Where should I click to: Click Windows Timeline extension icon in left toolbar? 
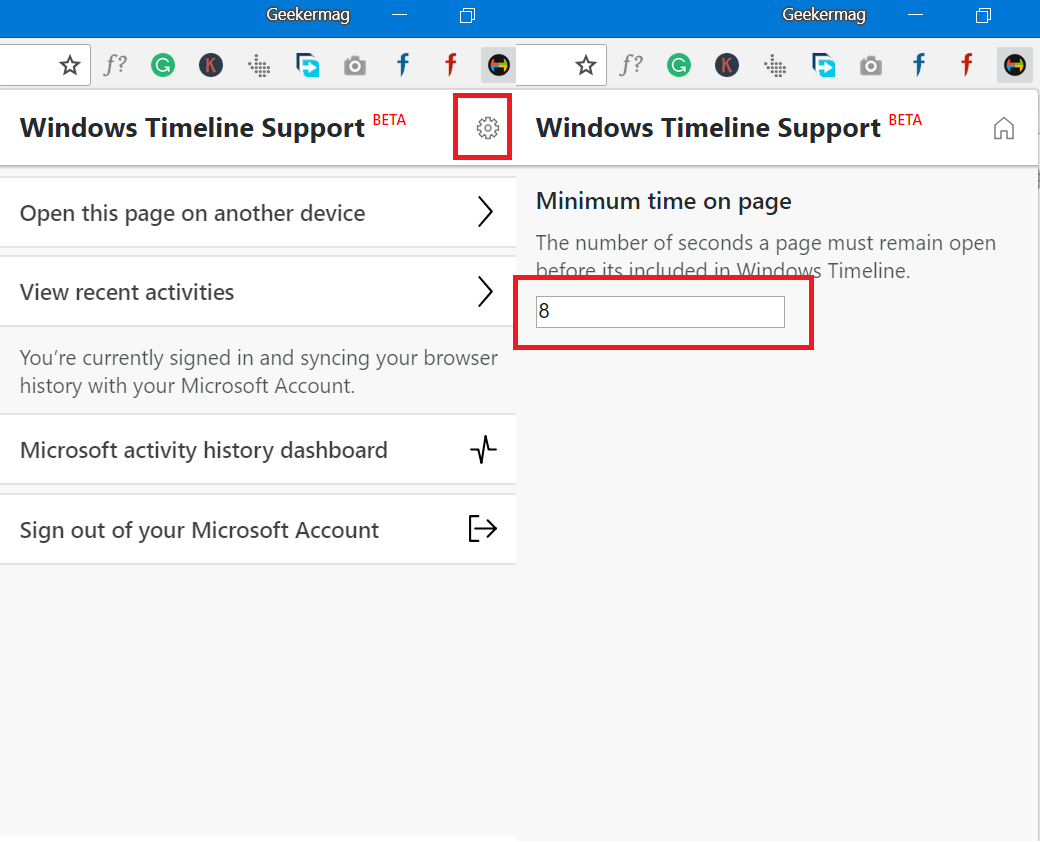pyautogui.click(x=498, y=65)
